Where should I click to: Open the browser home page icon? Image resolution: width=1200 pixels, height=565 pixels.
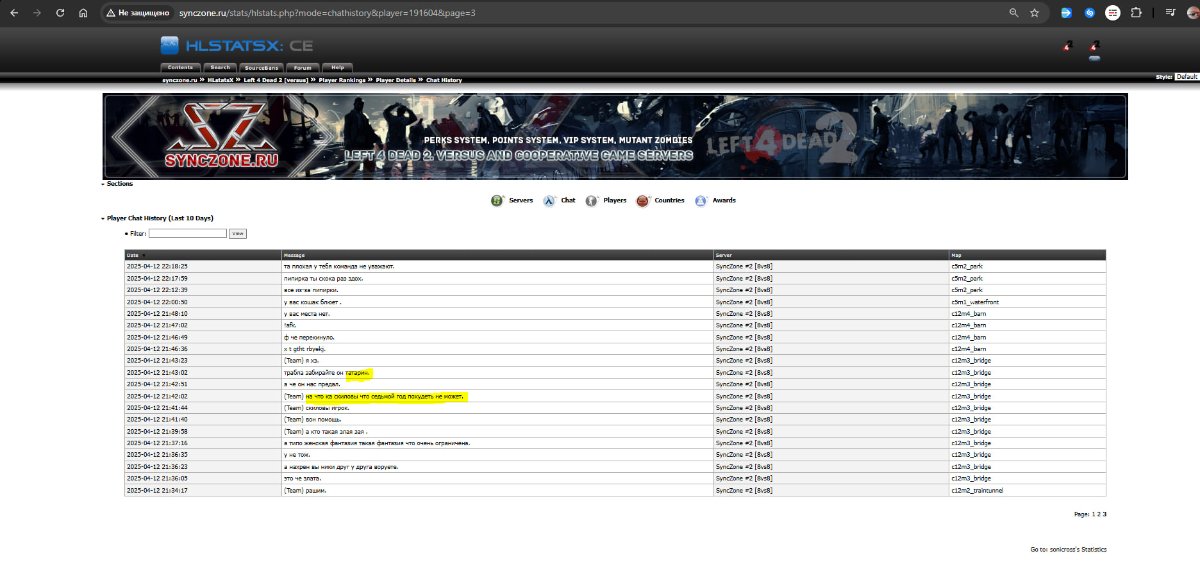83,13
